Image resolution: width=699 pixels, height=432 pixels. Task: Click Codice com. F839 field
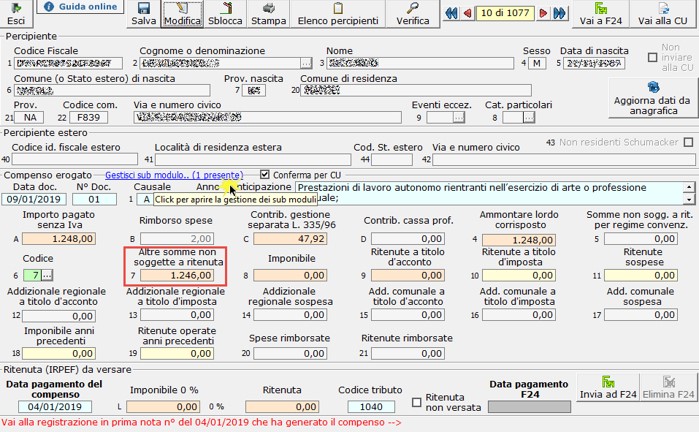point(88,117)
